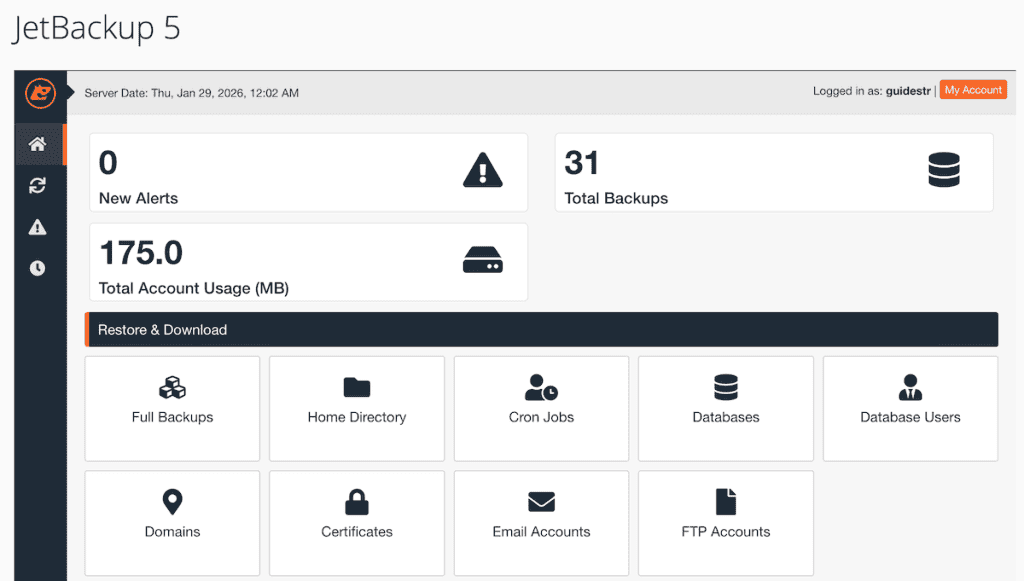This screenshot has width=1024, height=581.
Task: Select the Domains label
Action: [172, 532]
